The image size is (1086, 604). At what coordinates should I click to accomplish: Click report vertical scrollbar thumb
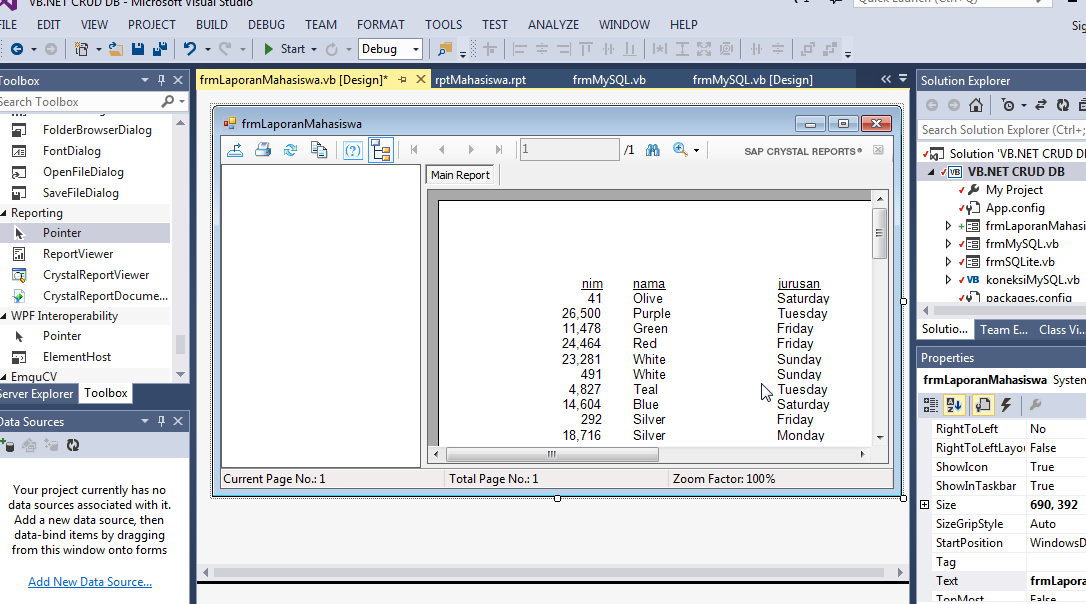click(880, 233)
